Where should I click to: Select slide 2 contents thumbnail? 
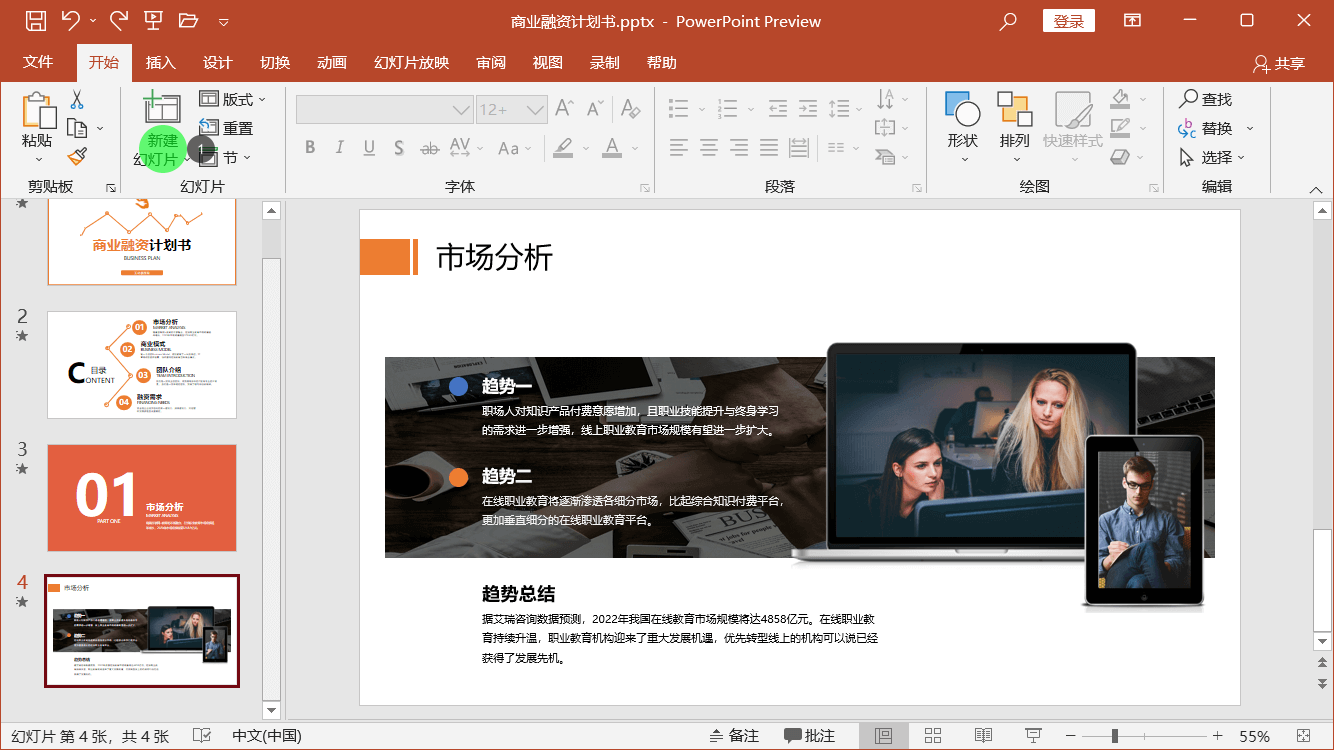tap(142, 365)
